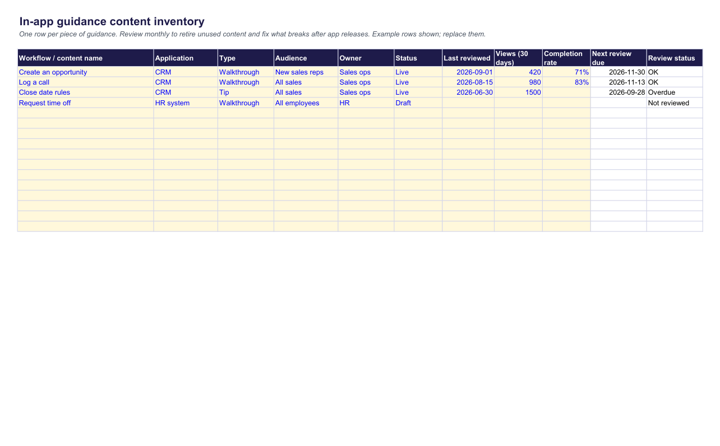Select 'Sales ops' in 'Log a call' row
The image size is (720, 446).
[366, 82]
